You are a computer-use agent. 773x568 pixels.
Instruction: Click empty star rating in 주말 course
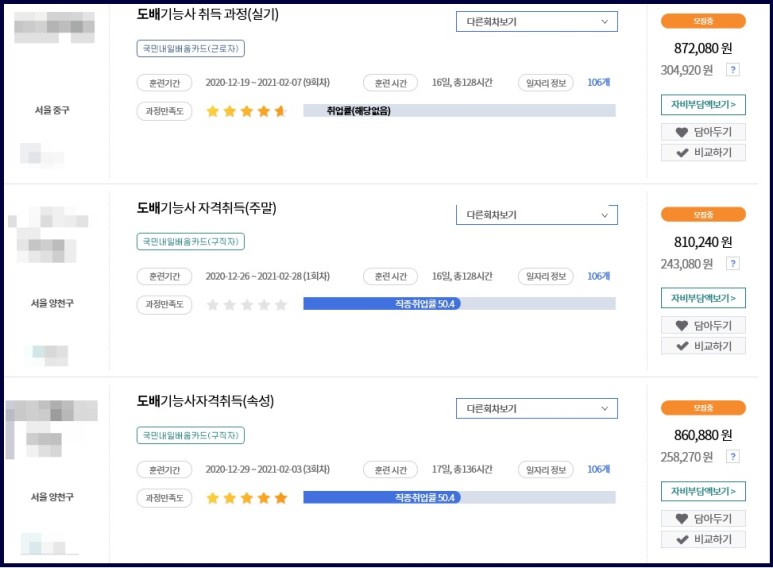pyautogui.click(x=246, y=305)
